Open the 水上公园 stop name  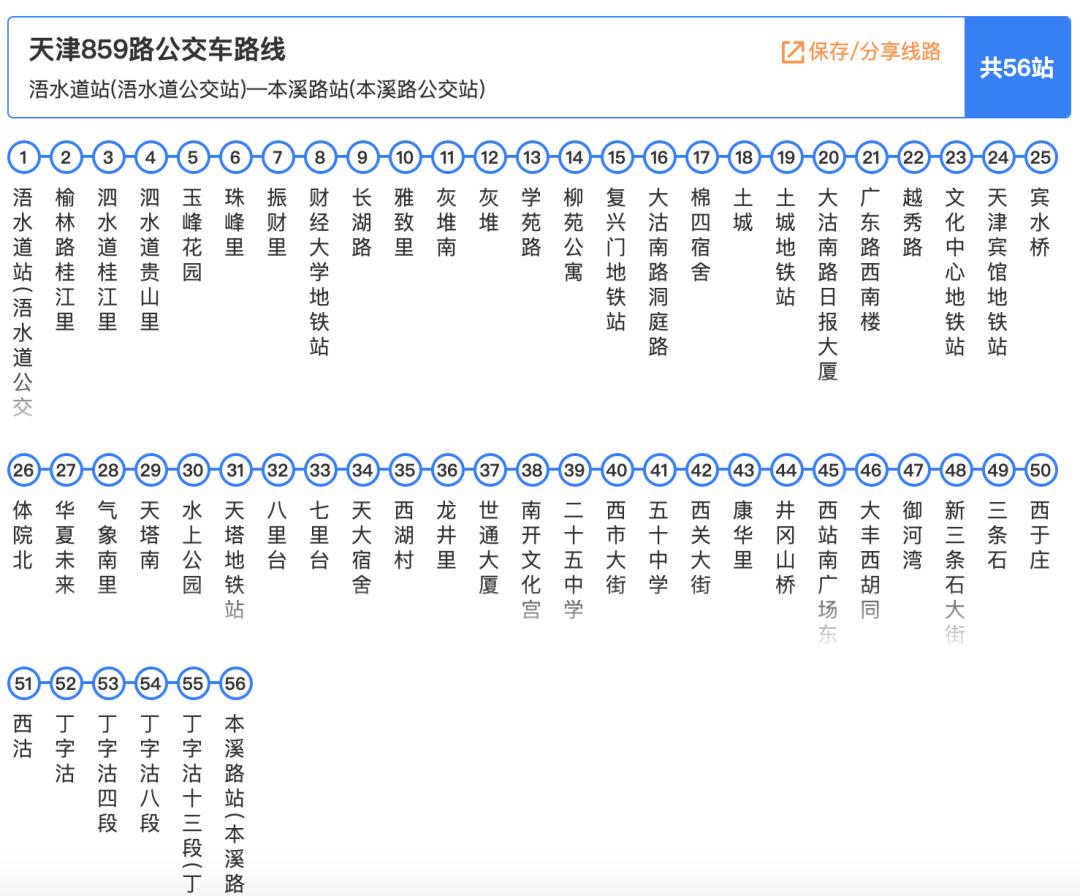pos(193,547)
